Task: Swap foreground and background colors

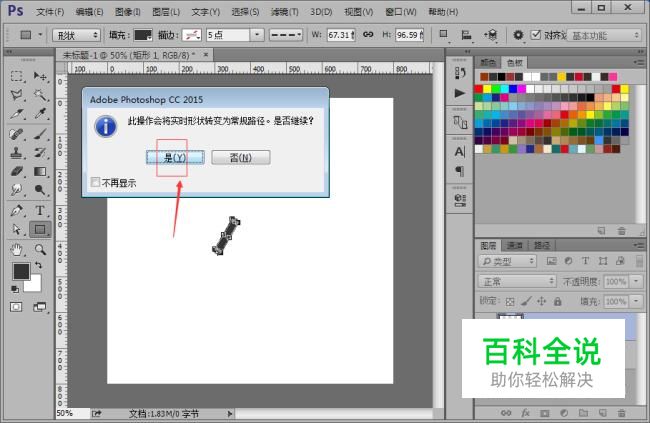Action: [x=38, y=265]
